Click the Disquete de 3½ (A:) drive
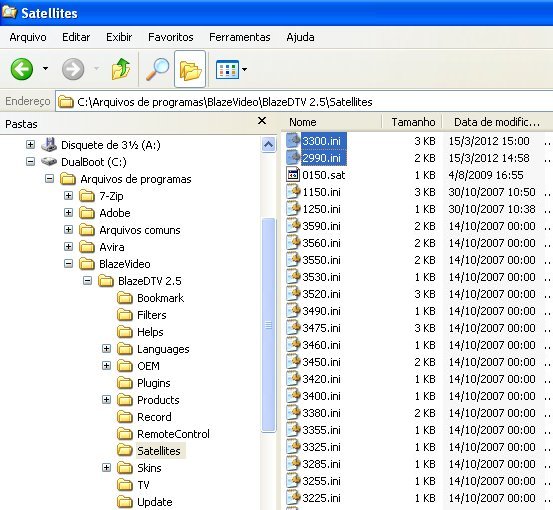Image resolution: width=553 pixels, height=510 pixels. (x=110, y=145)
